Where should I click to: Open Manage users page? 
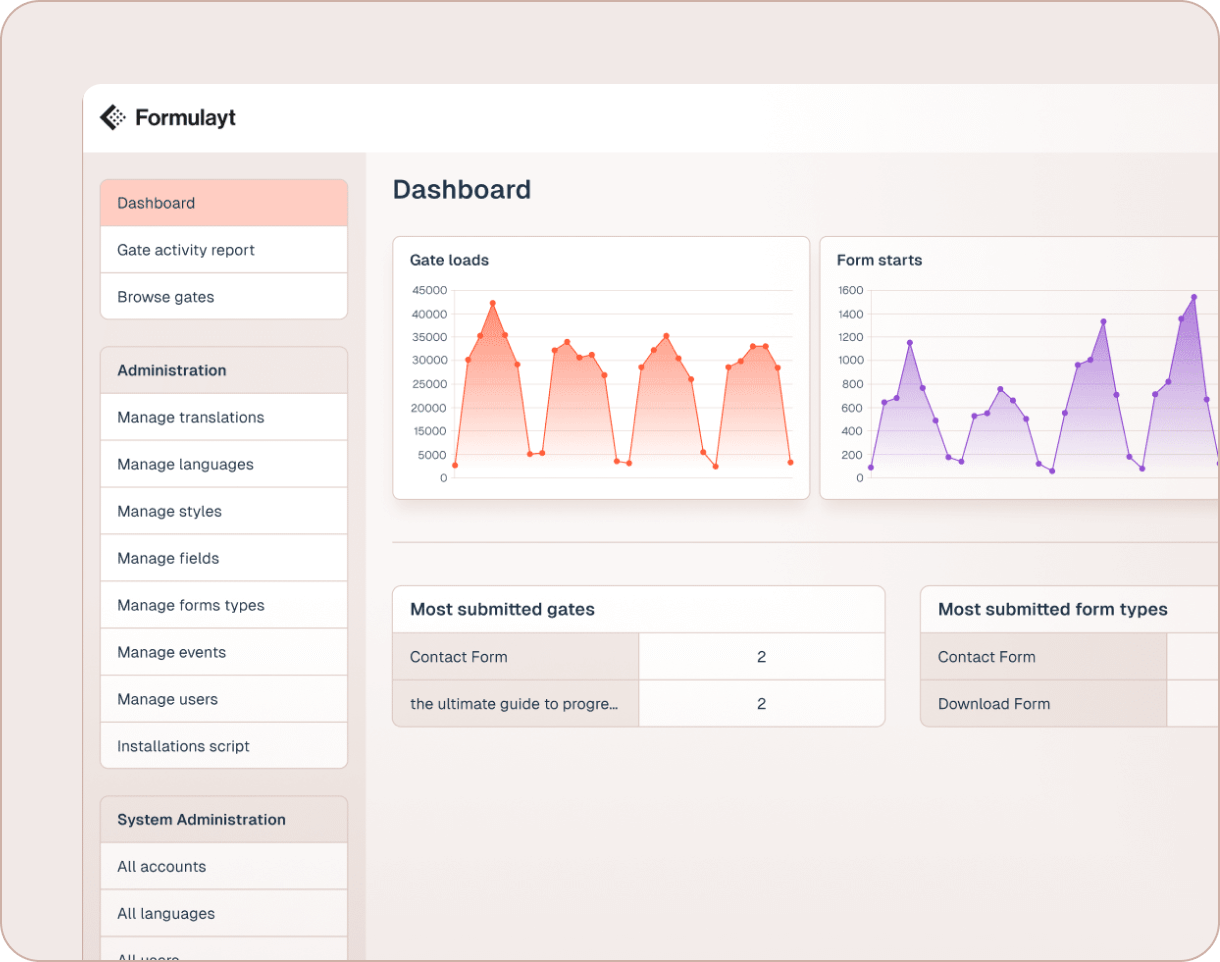(x=167, y=699)
